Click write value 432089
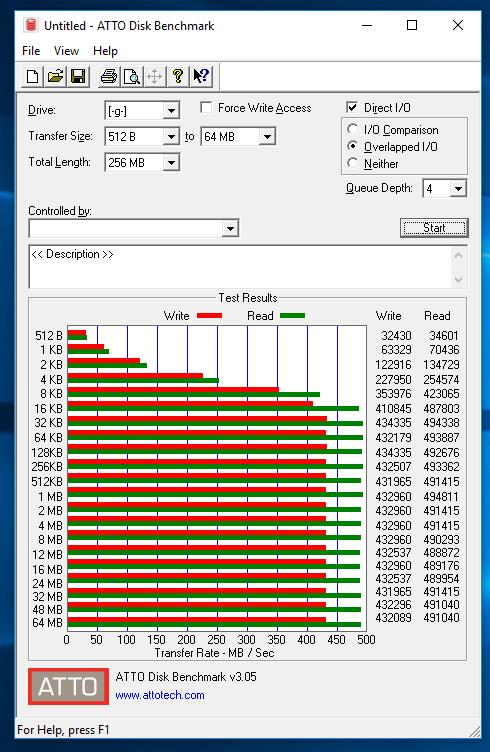 393,618
